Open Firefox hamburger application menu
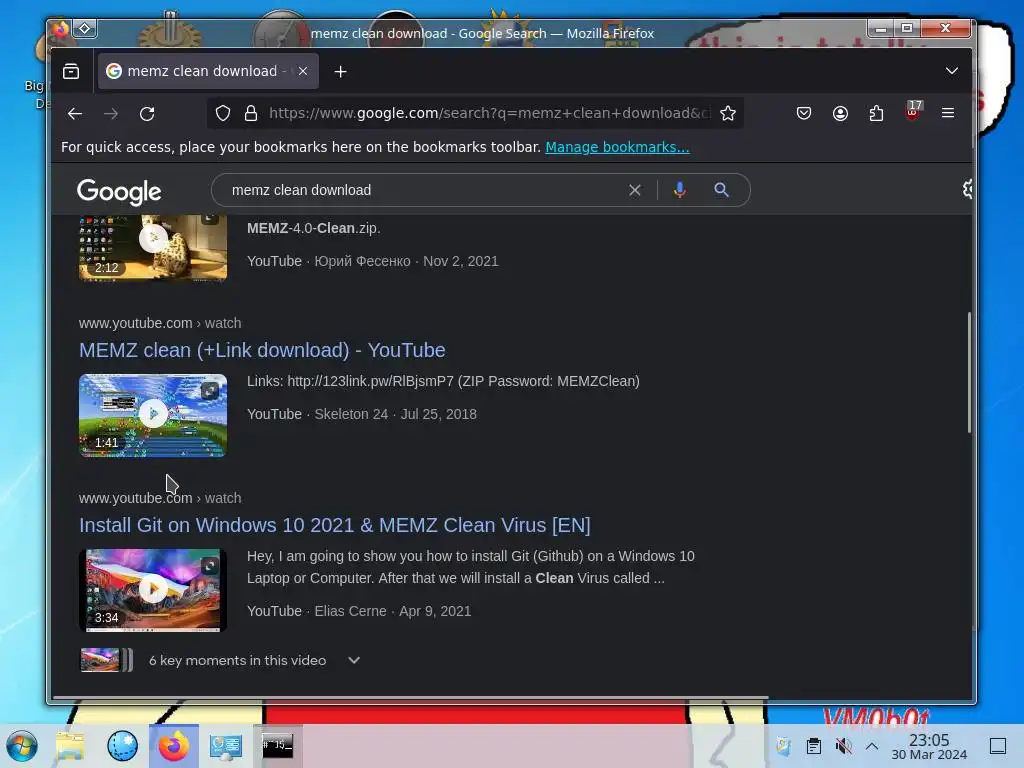Viewport: 1024px width, 768px height. click(x=948, y=113)
